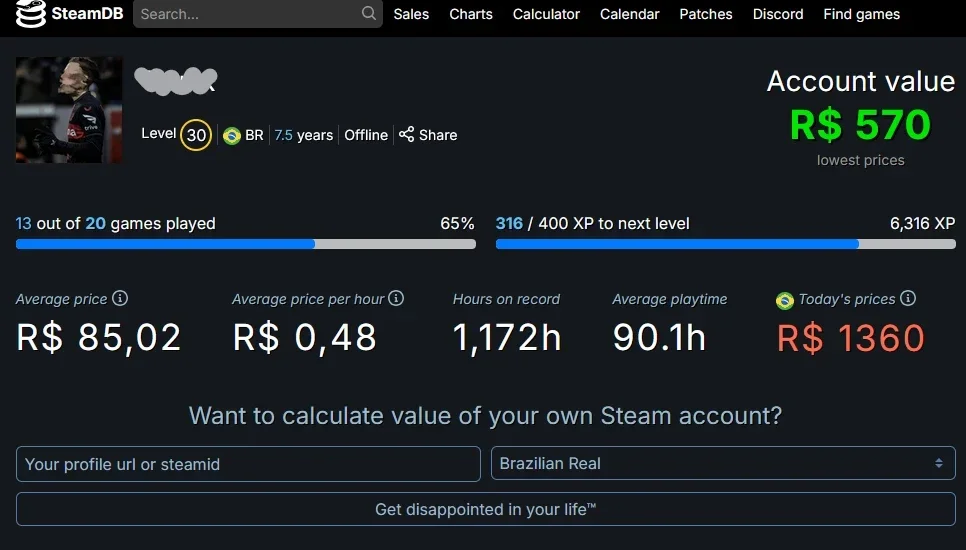
Task: Click the R$ 85,02 average price value
Action: click(x=99, y=338)
